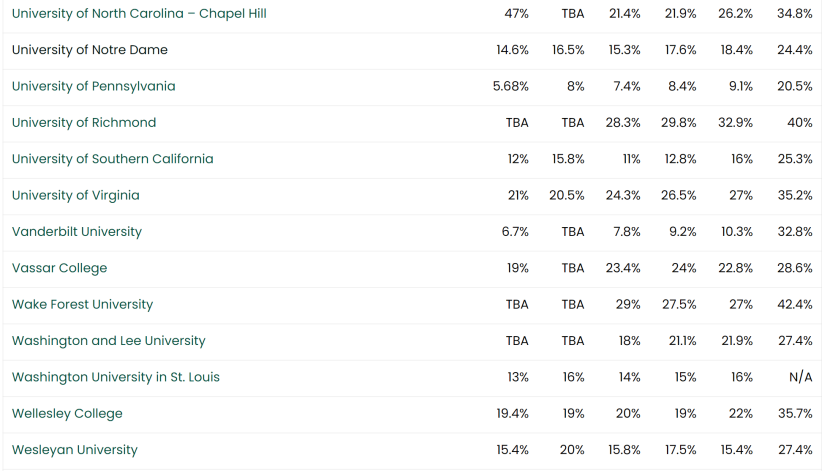This screenshot has height=471, width=830.
Task: Open Washington University in St. Louis link
Action: (116, 377)
